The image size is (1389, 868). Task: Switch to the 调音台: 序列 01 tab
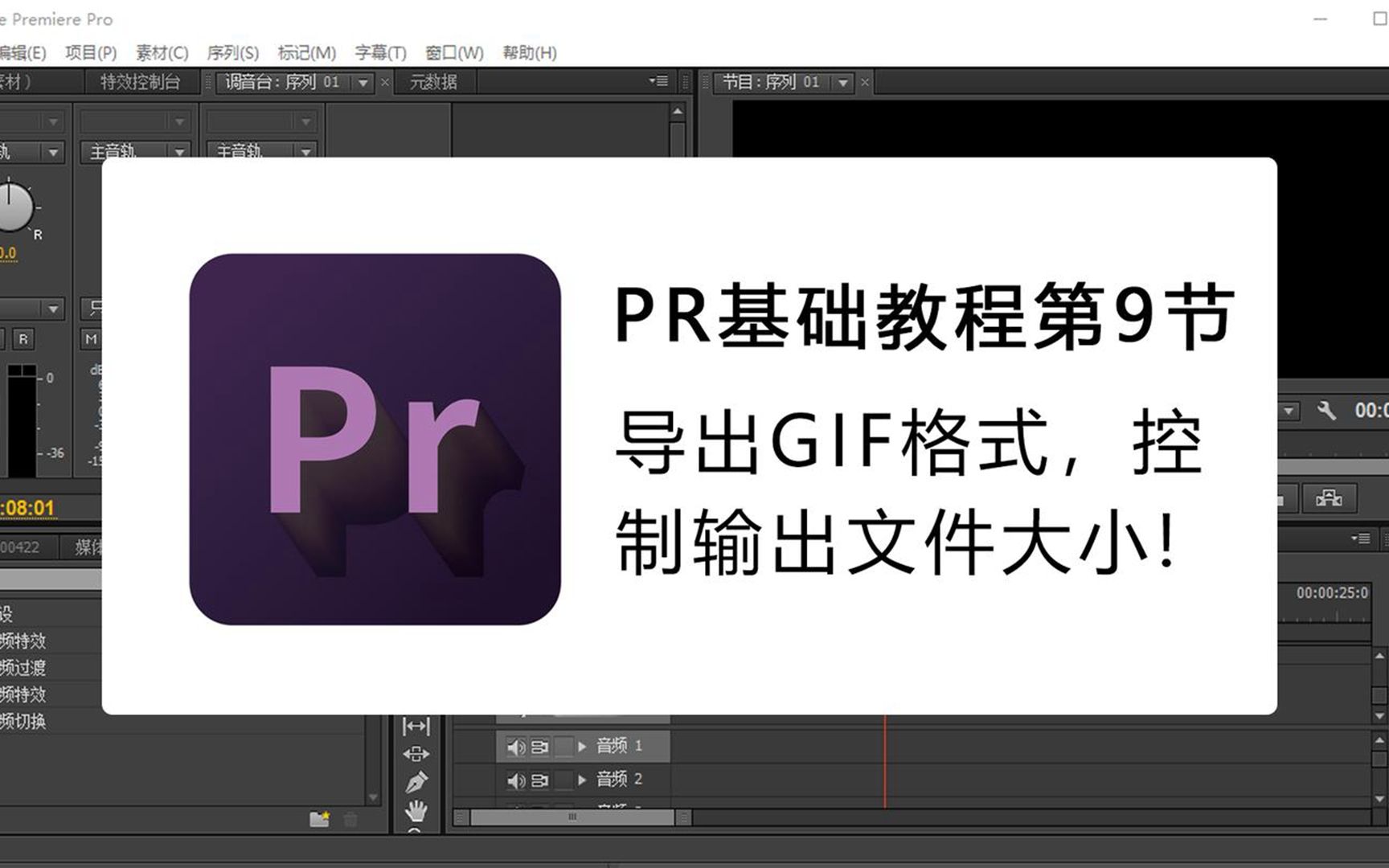point(282,82)
